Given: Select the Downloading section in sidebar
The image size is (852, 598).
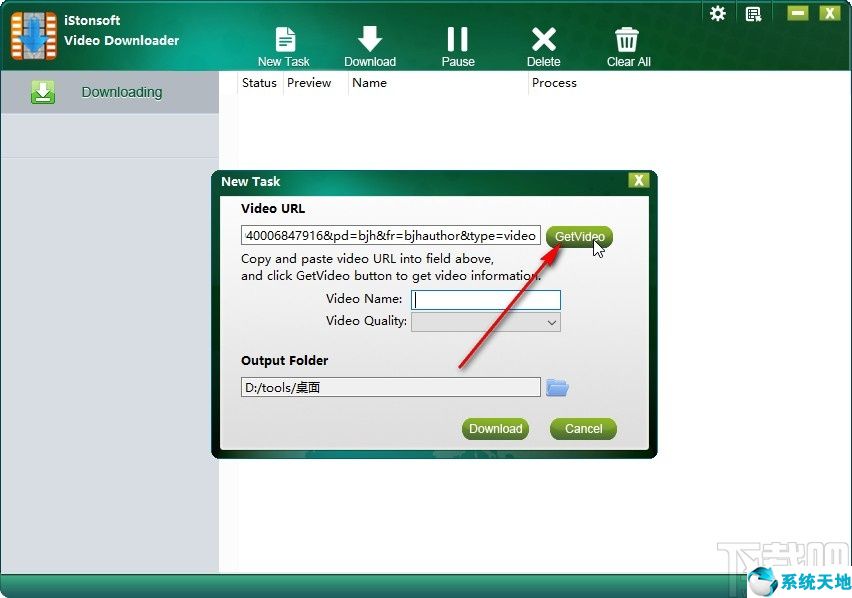Looking at the screenshot, I should tap(121, 91).
